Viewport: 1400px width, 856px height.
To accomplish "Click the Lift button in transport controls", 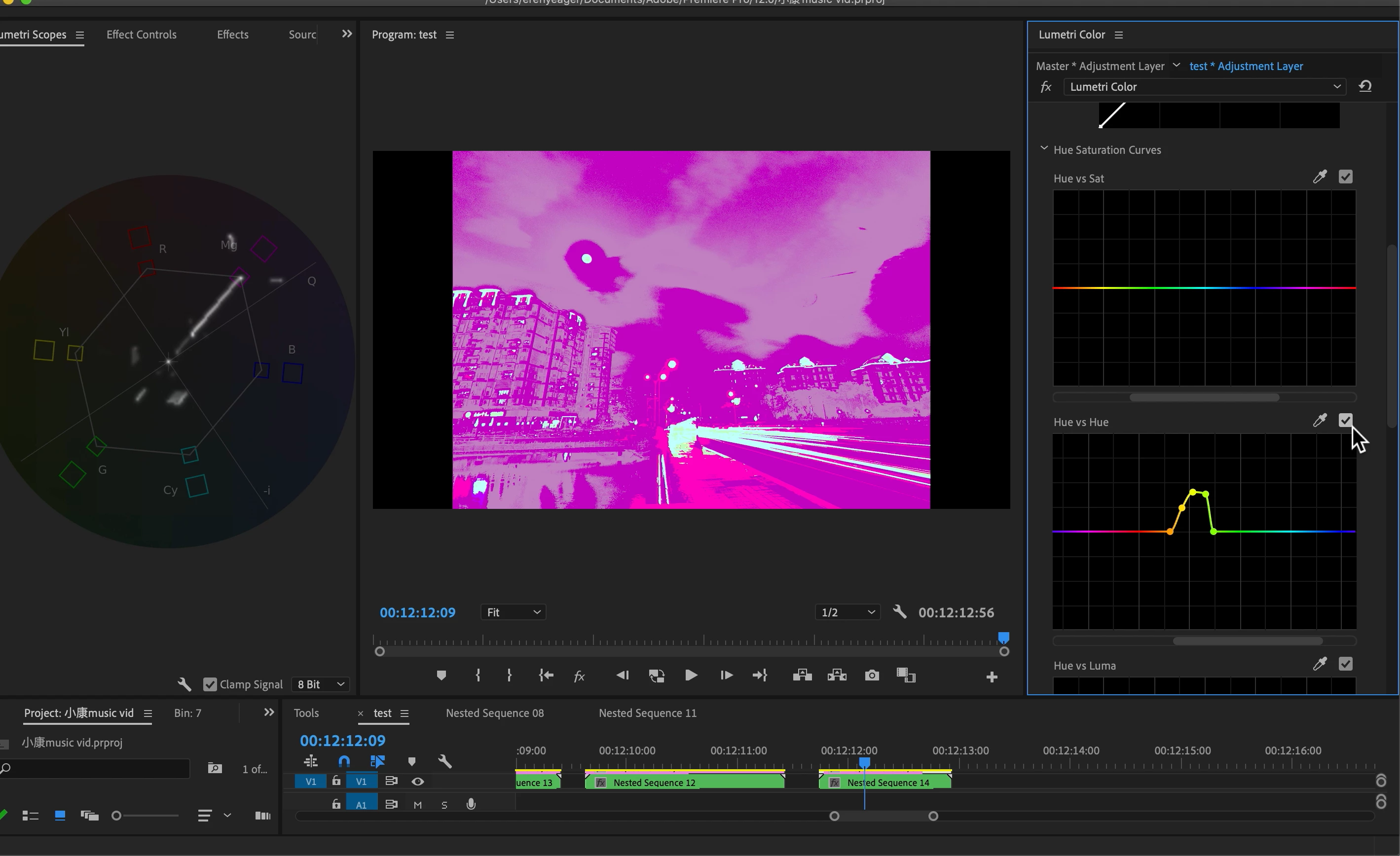I will [802, 676].
